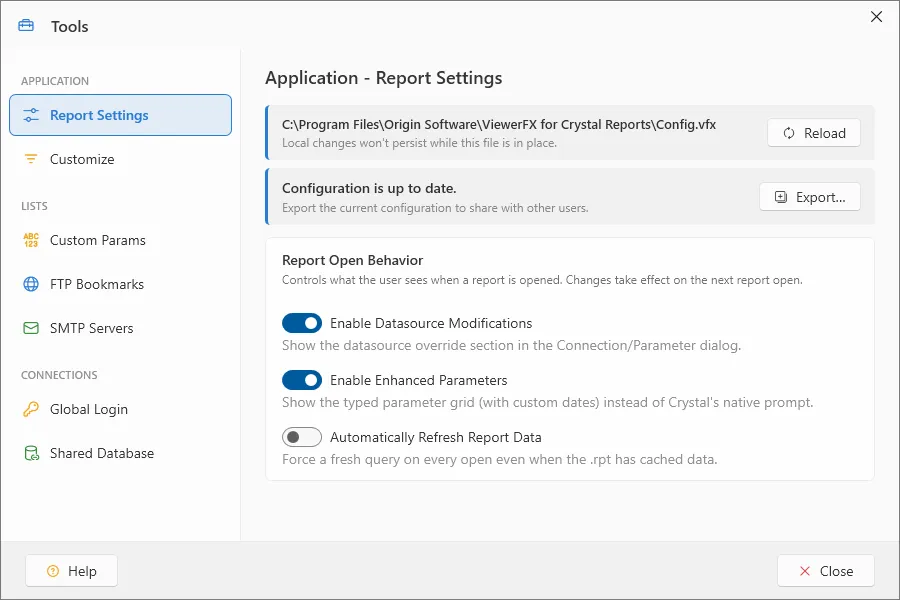This screenshot has width=900, height=600.
Task: Select Global Login in sidebar
Action: point(121,409)
